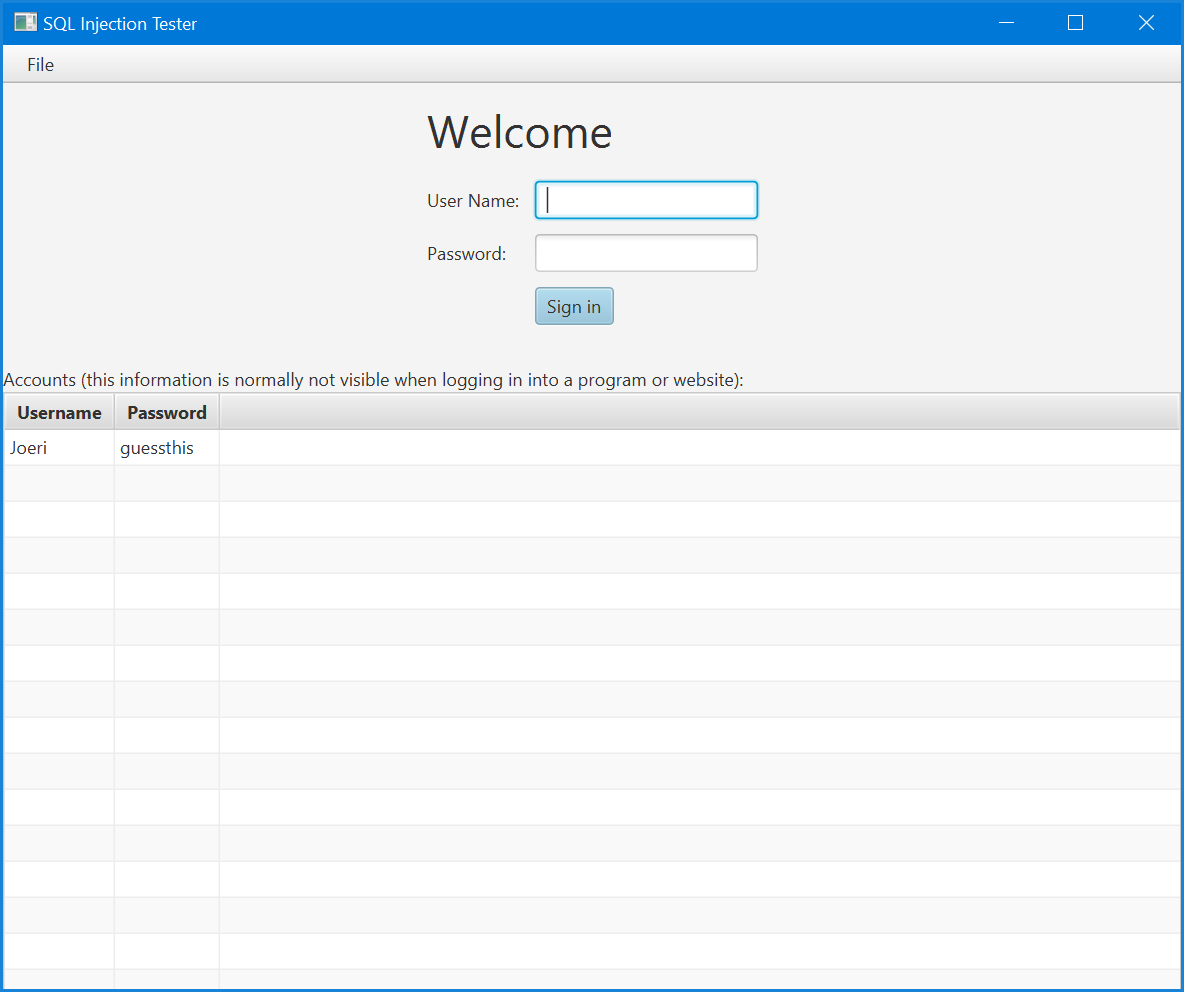Maximize the SQL Injection Tester window

pyautogui.click(x=1075, y=23)
